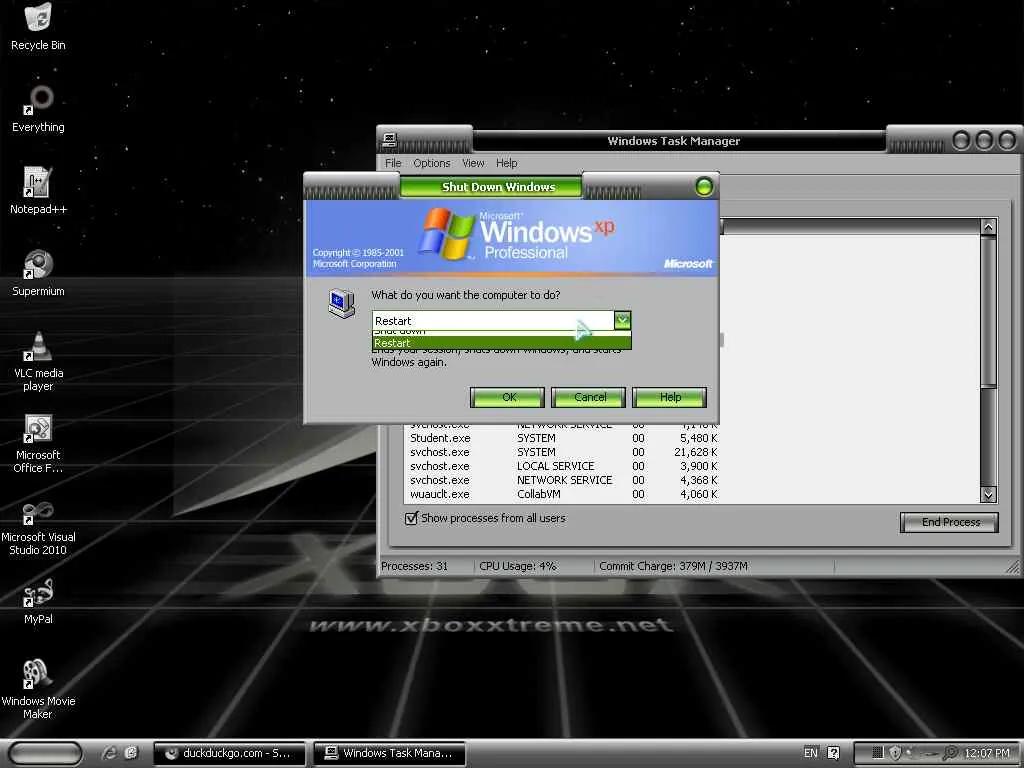Select the Student.exe process row

tap(563, 438)
